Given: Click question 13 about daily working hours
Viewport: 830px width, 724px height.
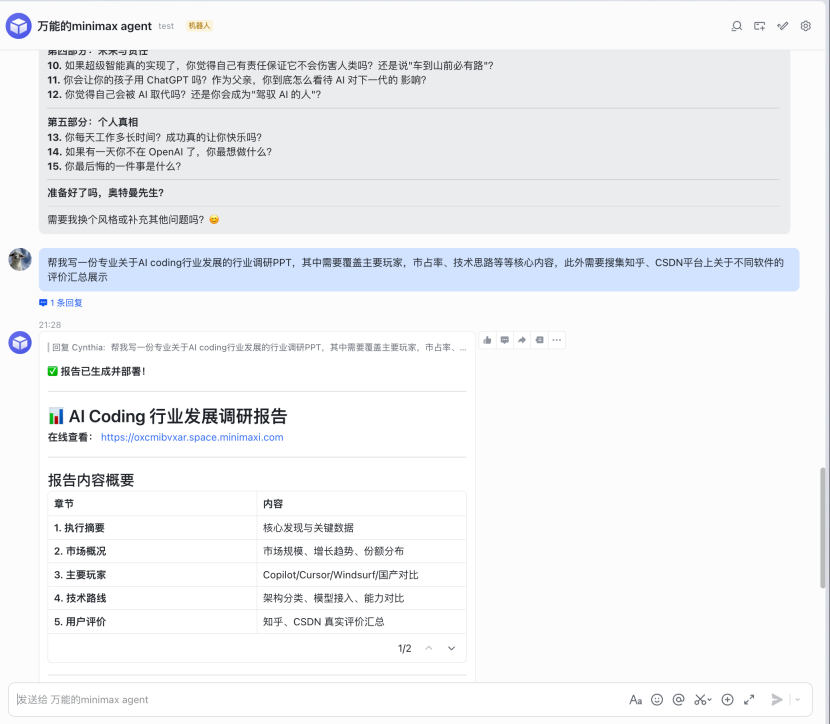Looking at the screenshot, I should [155, 137].
